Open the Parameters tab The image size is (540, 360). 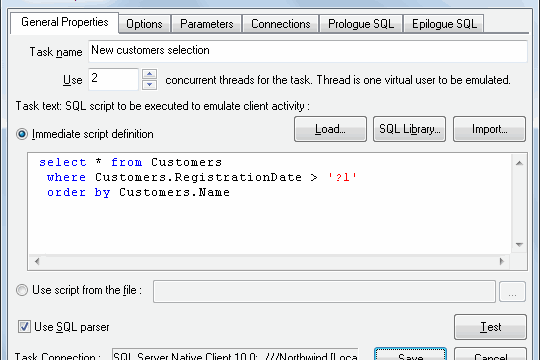tap(207, 24)
